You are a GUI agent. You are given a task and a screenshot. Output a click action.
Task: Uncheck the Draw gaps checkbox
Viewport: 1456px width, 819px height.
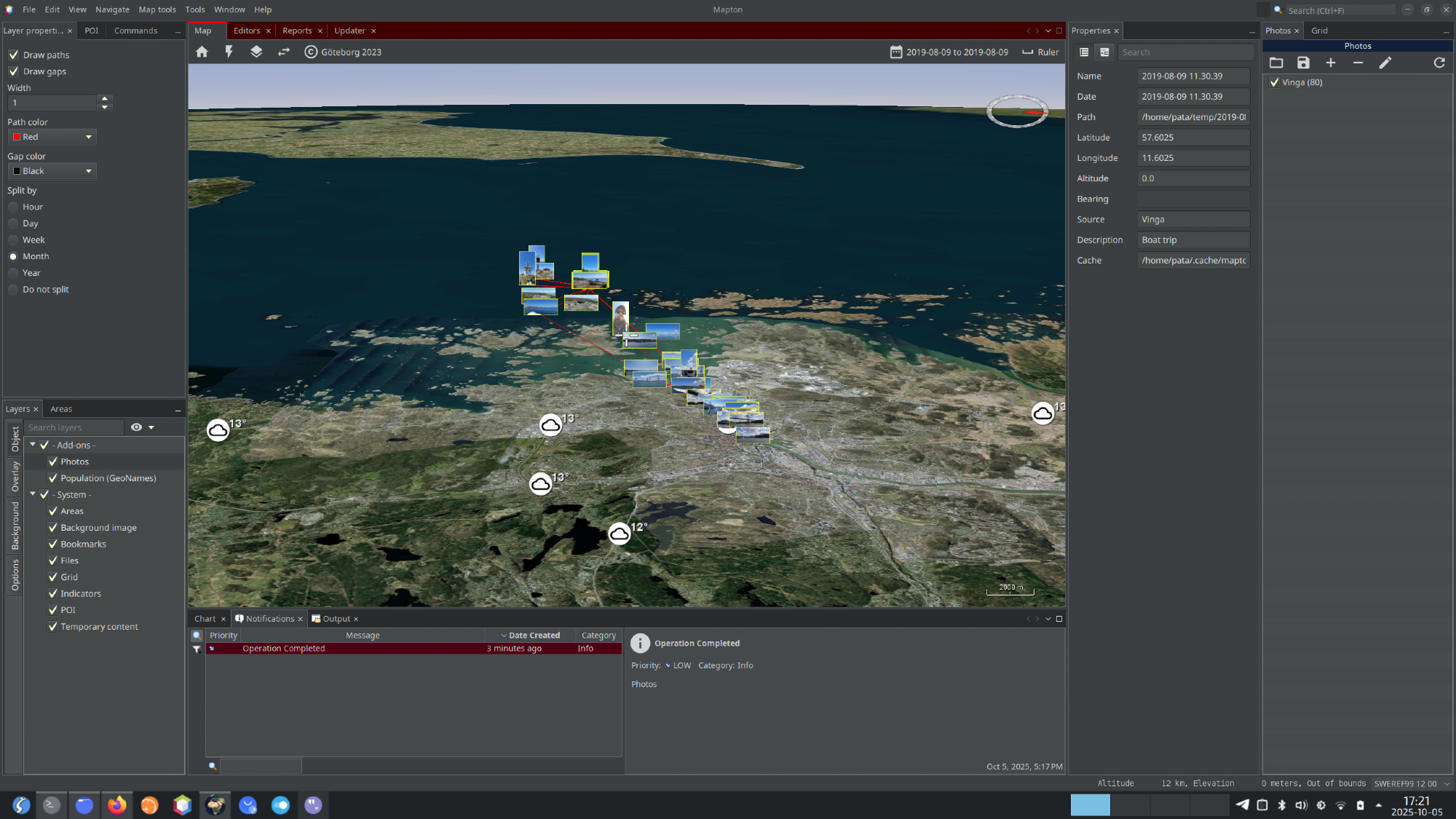pos(14,71)
